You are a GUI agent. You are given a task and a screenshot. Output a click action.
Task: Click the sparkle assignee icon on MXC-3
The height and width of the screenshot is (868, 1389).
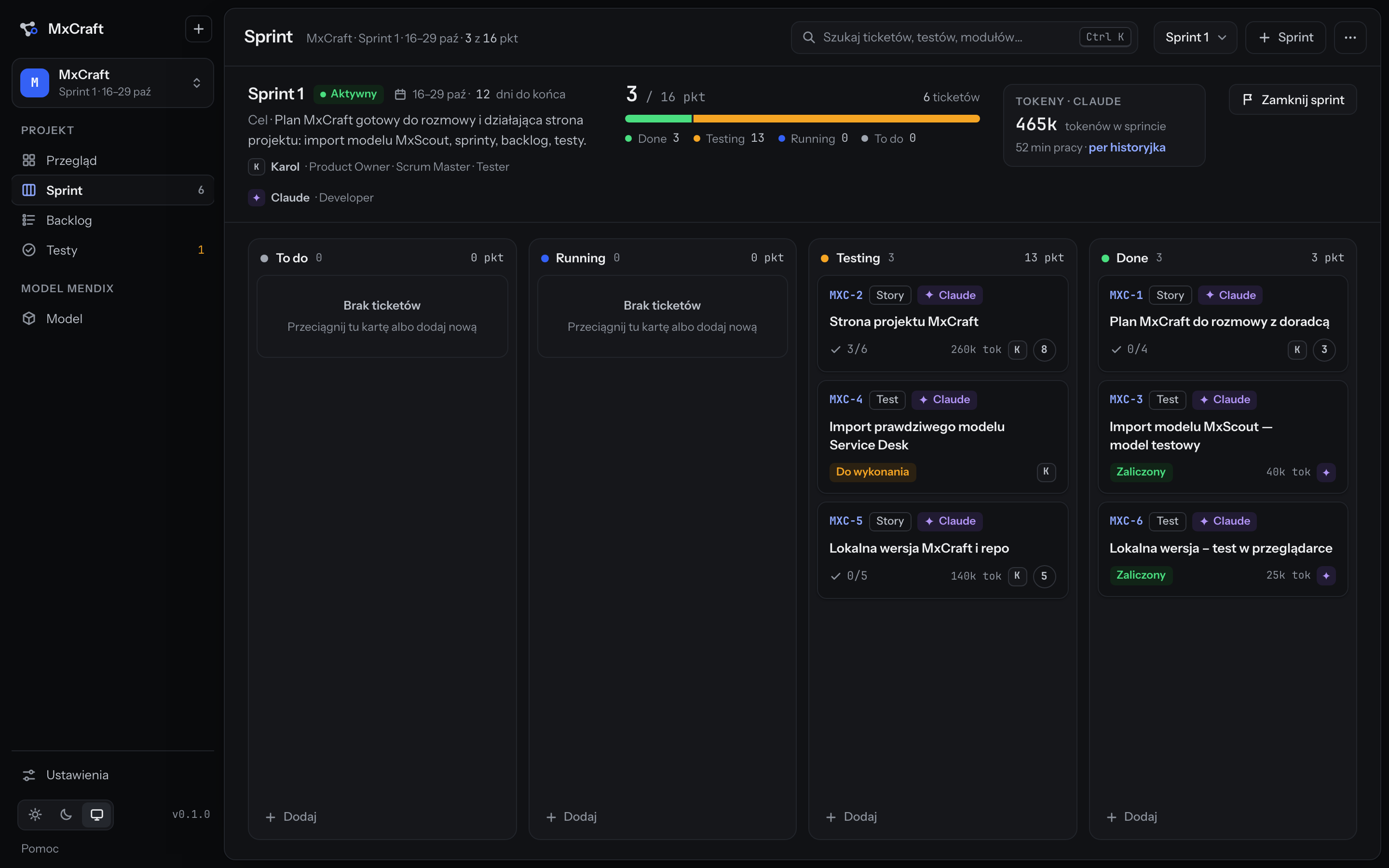pyautogui.click(x=1326, y=473)
